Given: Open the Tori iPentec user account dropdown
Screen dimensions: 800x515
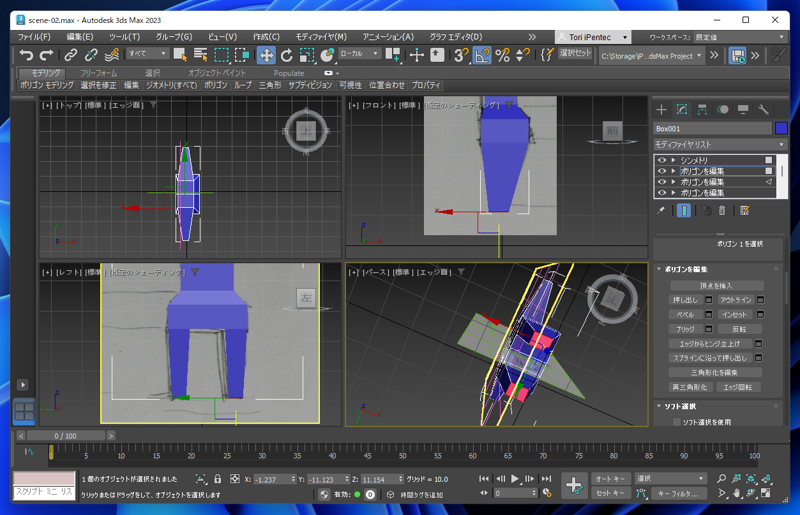Looking at the screenshot, I should 593,37.
